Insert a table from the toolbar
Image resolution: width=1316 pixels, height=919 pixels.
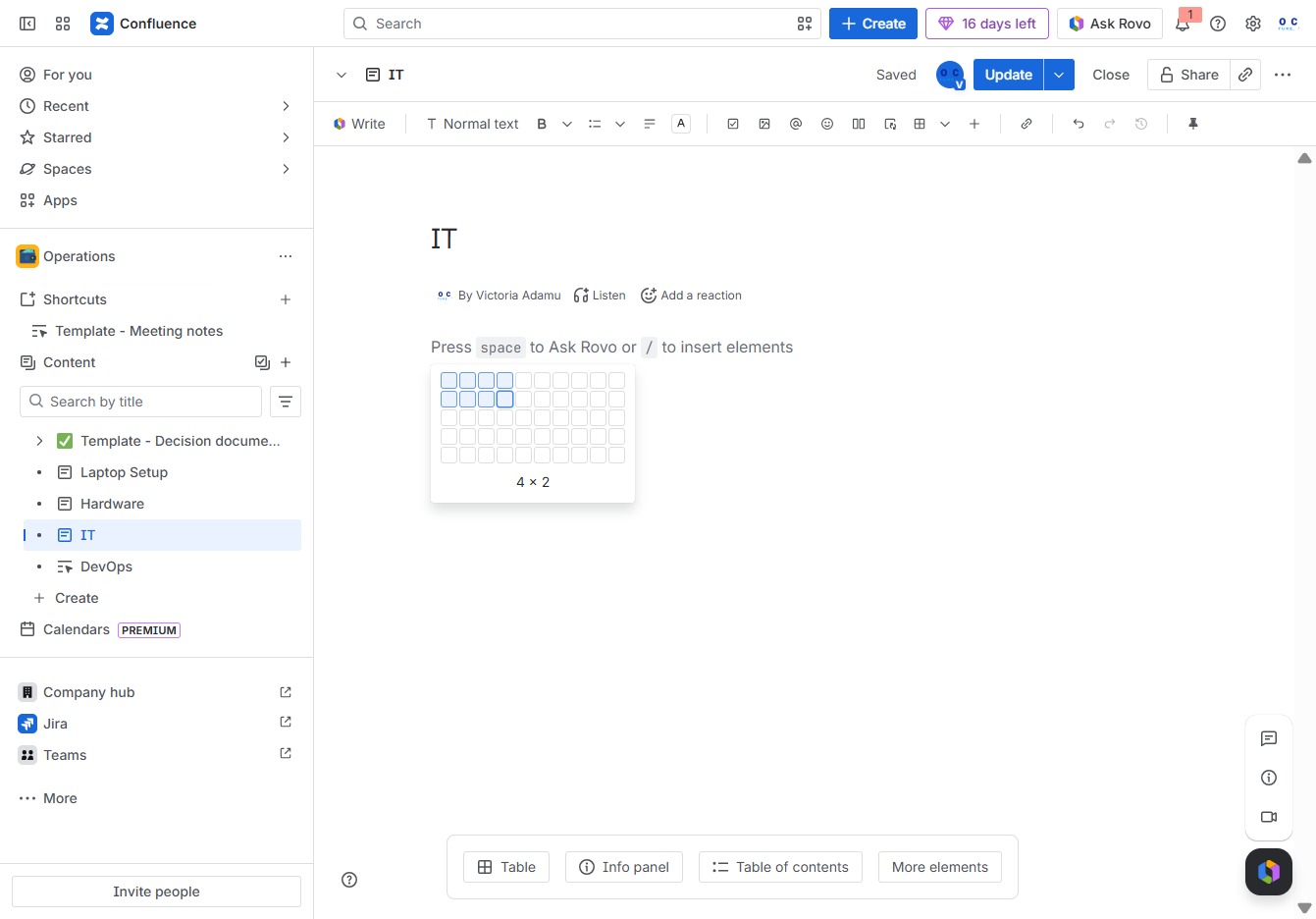[x=920, y=124]
